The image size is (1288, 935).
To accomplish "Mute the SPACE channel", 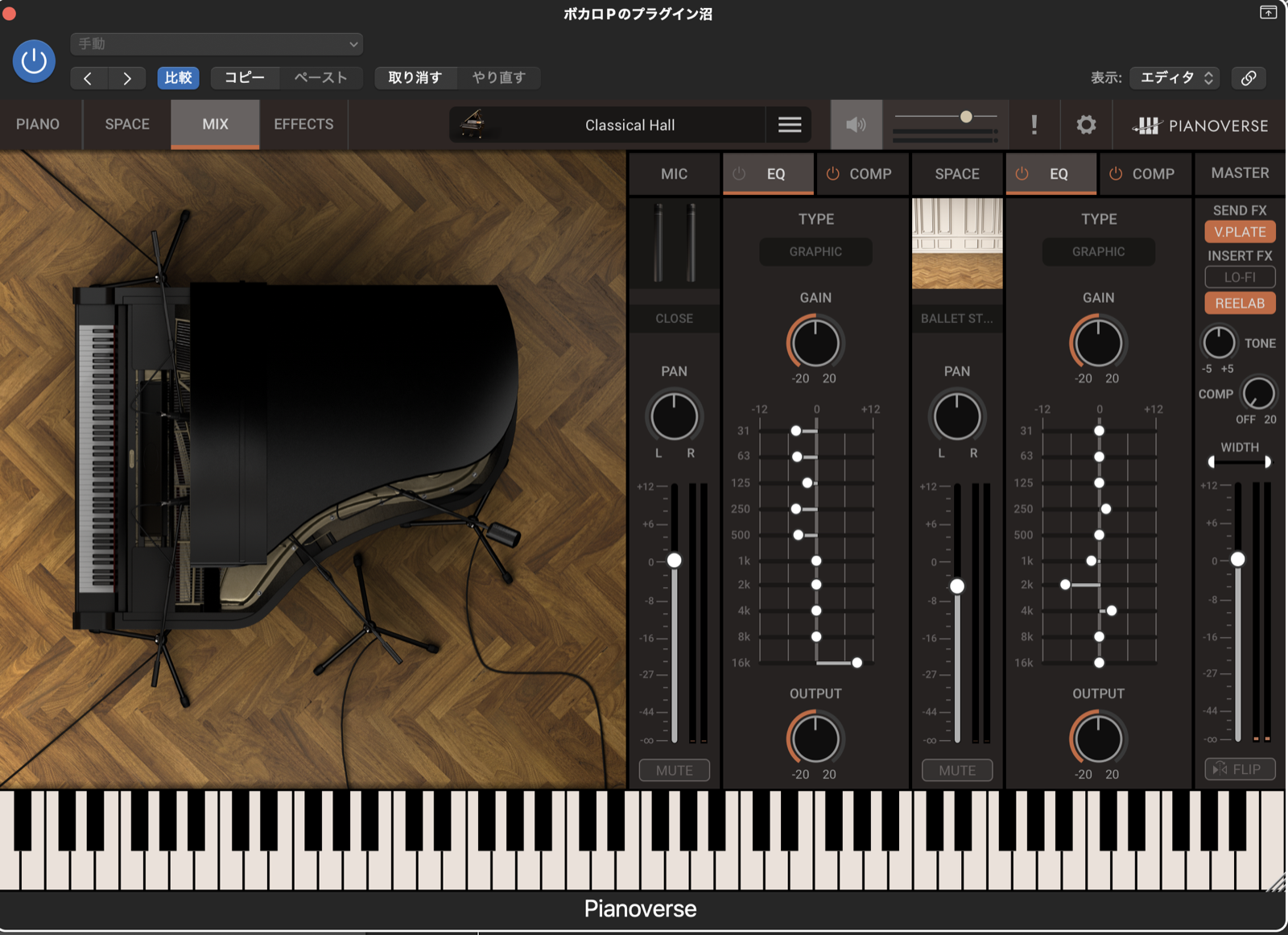I will pos(957,771).
